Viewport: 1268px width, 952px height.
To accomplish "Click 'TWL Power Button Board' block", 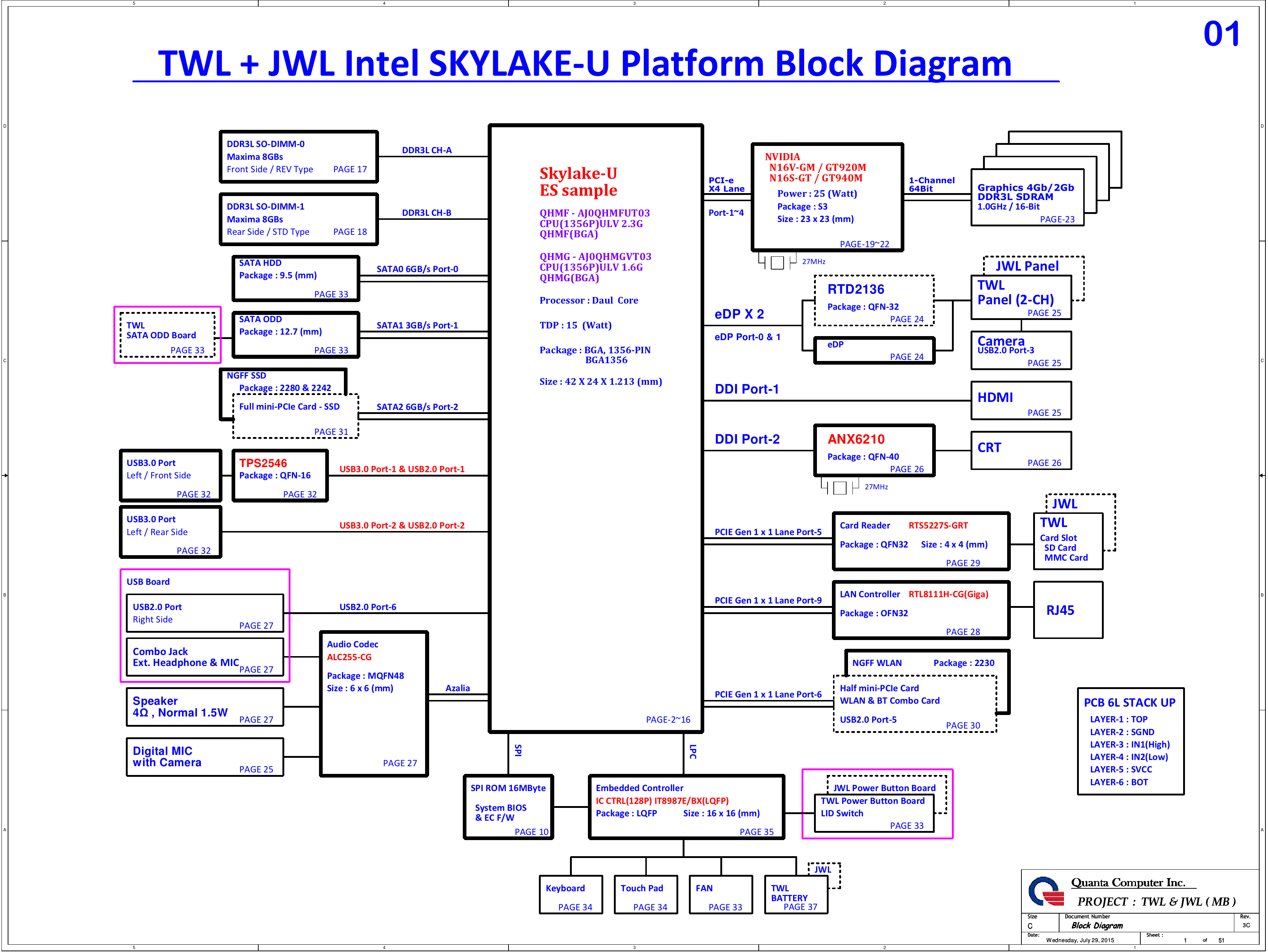I will click(874, 813).
